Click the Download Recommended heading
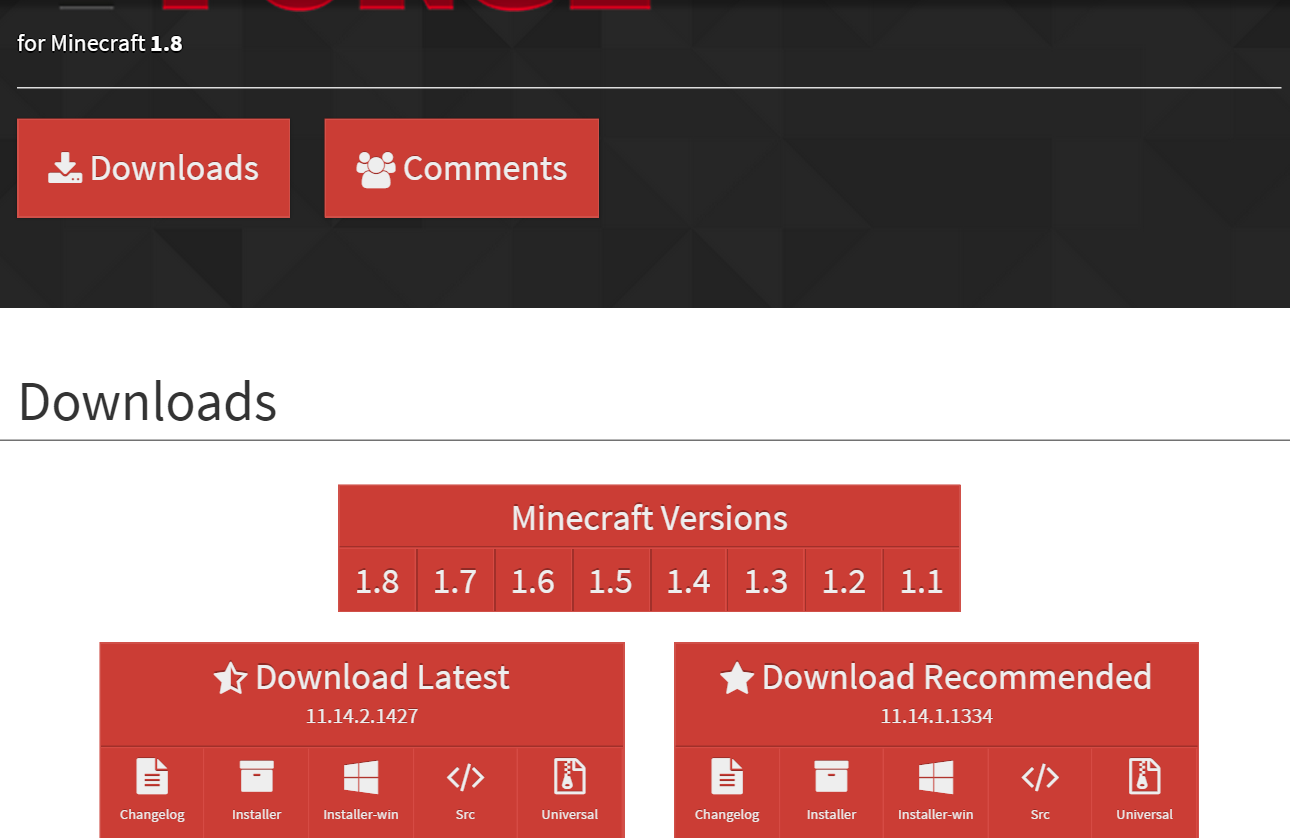 click(956, 677)
